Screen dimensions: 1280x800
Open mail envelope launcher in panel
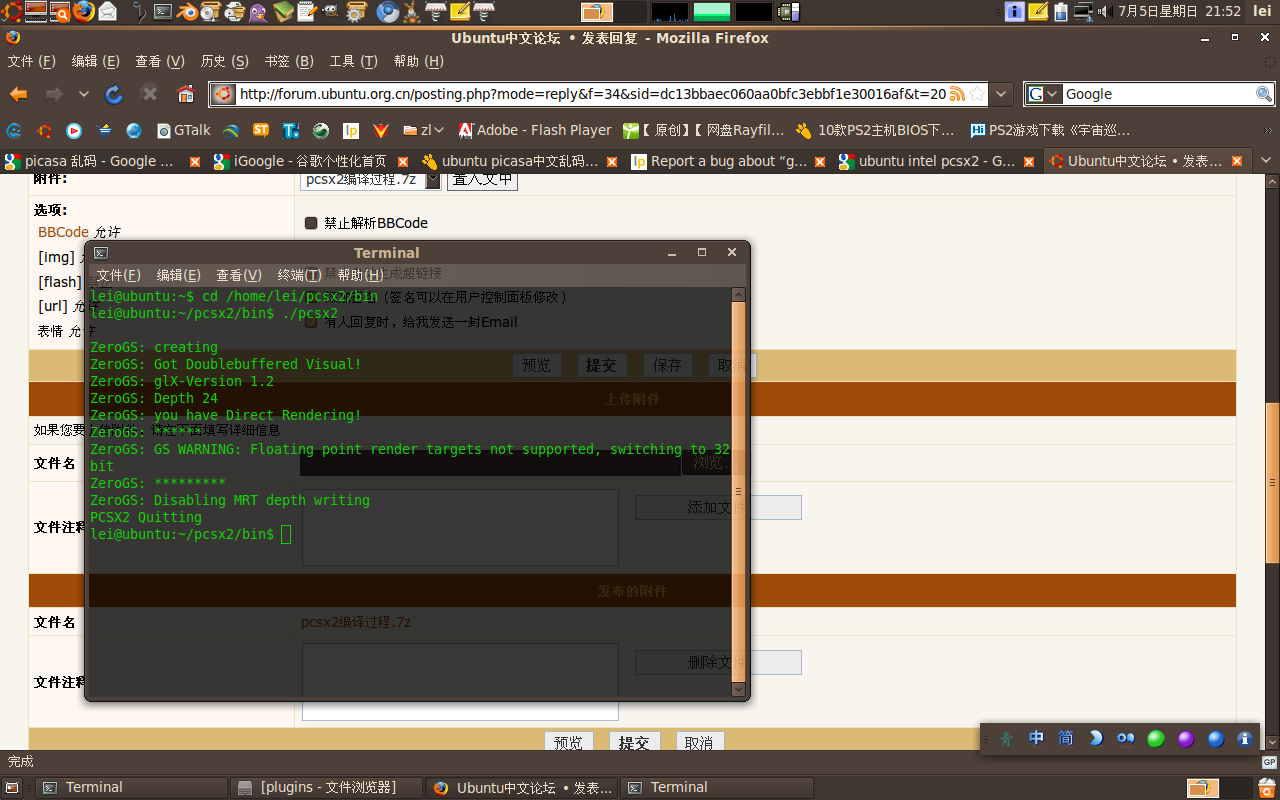click(x=107, y=12)
